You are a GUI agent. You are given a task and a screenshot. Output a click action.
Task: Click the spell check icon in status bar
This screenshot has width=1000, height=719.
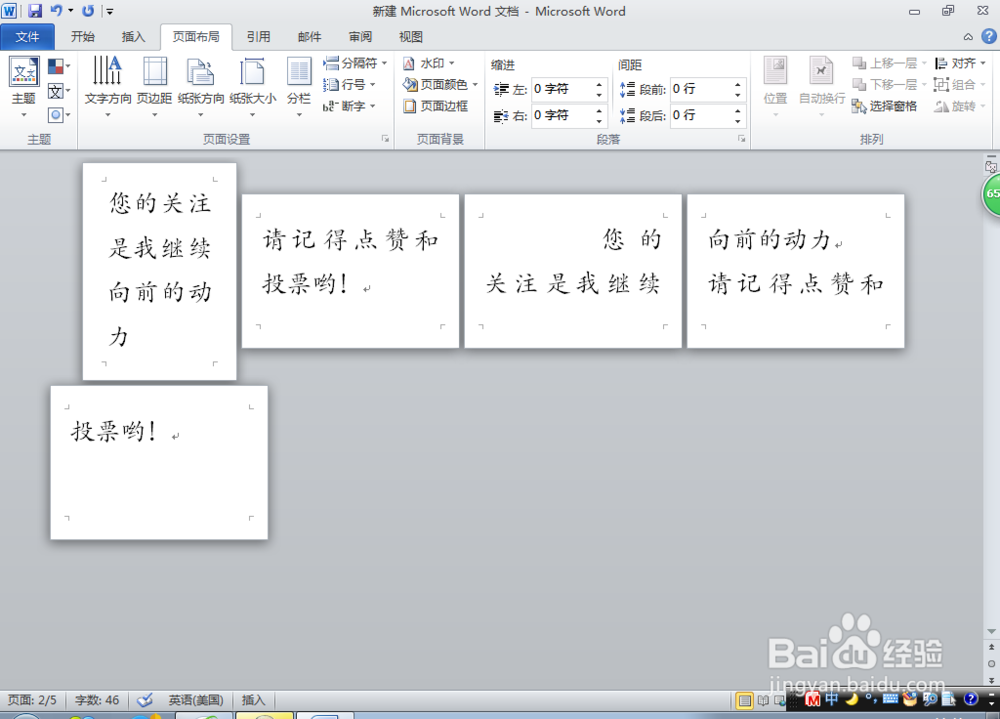pyautogui.click(x=144, y=700)
